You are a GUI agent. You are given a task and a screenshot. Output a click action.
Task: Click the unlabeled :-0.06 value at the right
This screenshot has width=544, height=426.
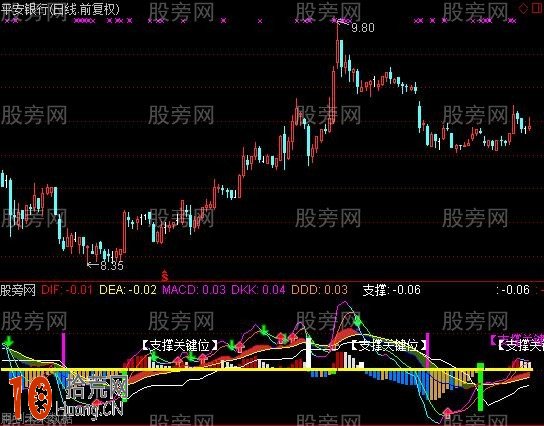tap(513, 290)
